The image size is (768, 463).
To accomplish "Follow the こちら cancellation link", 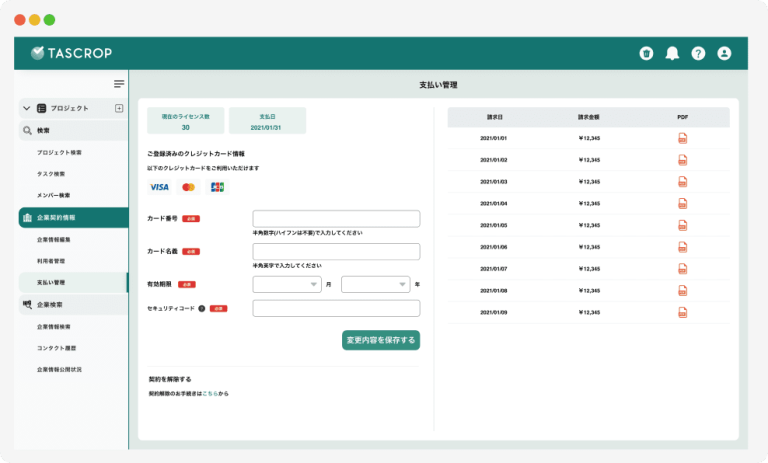I will coord(210,393).
